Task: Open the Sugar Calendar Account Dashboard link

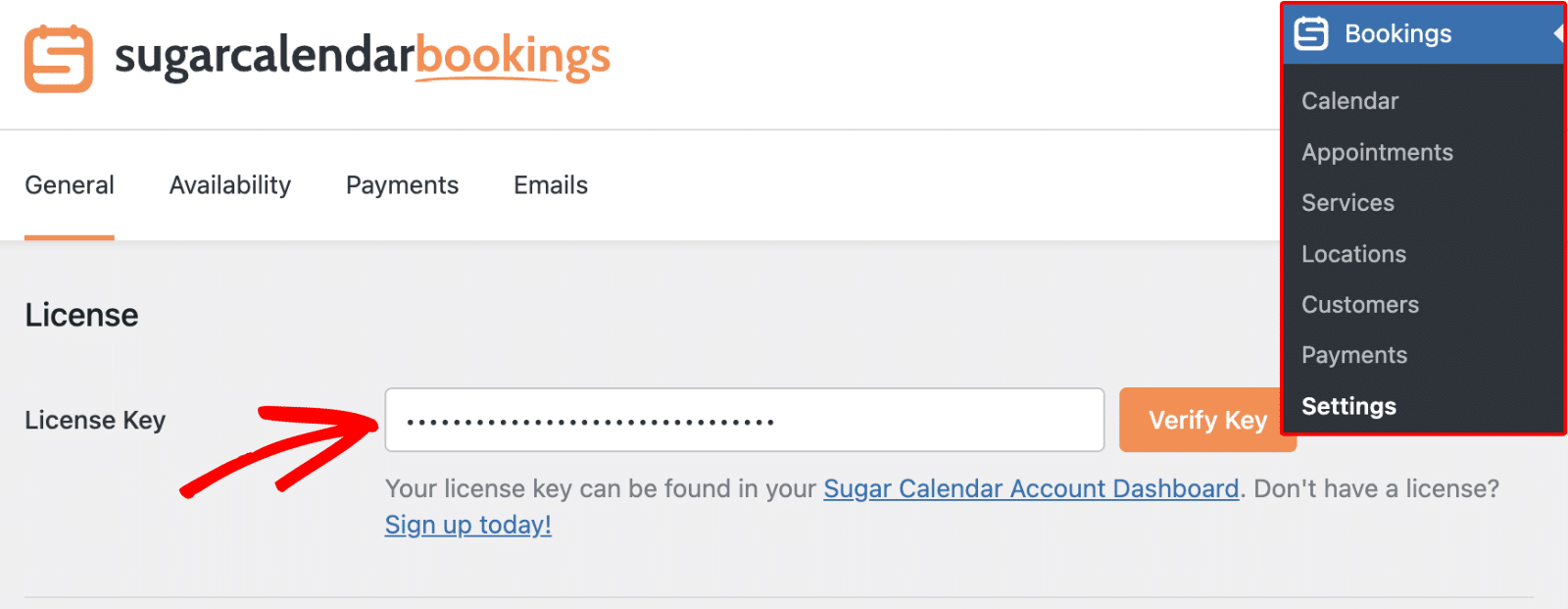Action: coord(1030,488)
